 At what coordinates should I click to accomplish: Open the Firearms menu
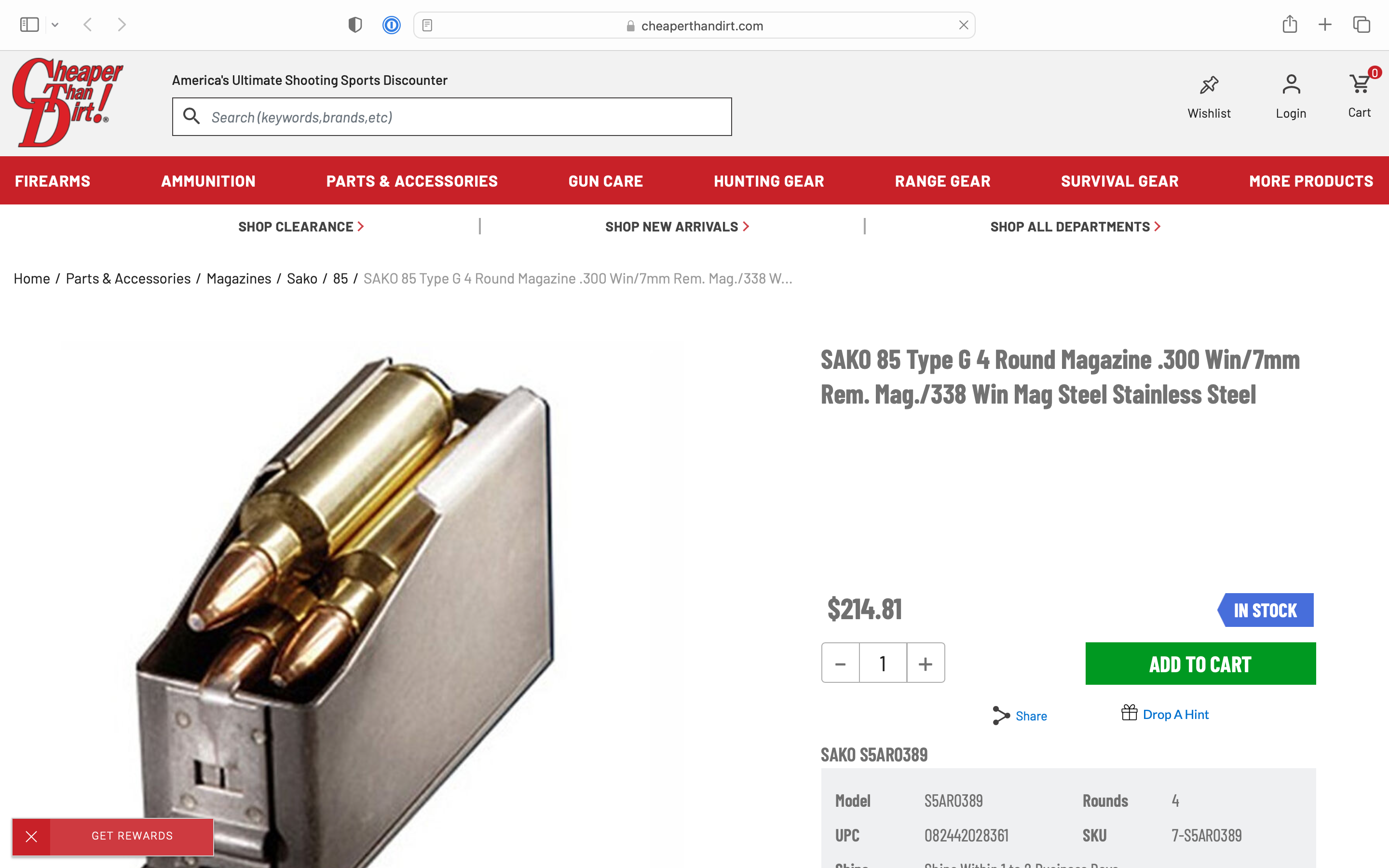click(53, 181)
